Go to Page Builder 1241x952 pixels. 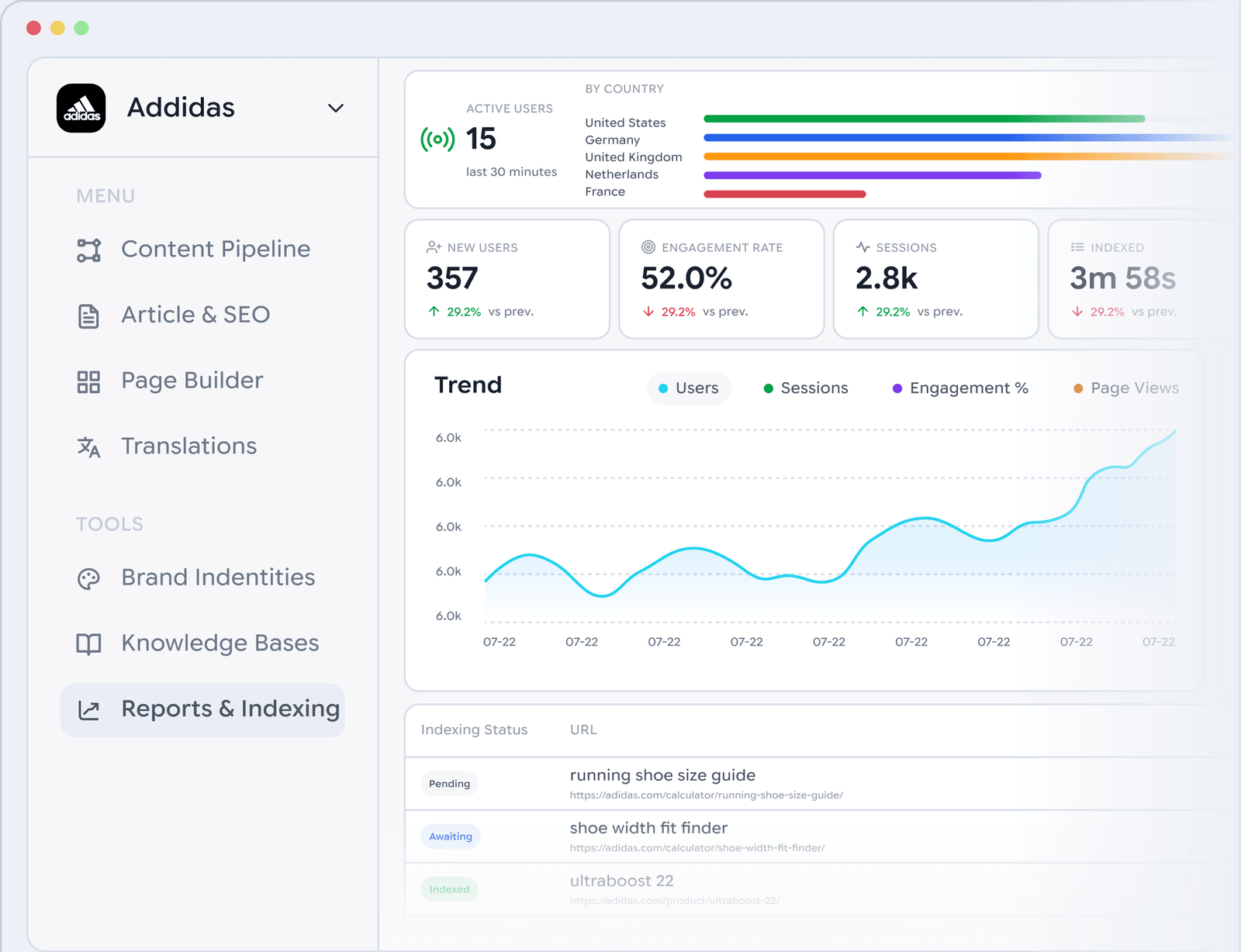coord(192,381)
